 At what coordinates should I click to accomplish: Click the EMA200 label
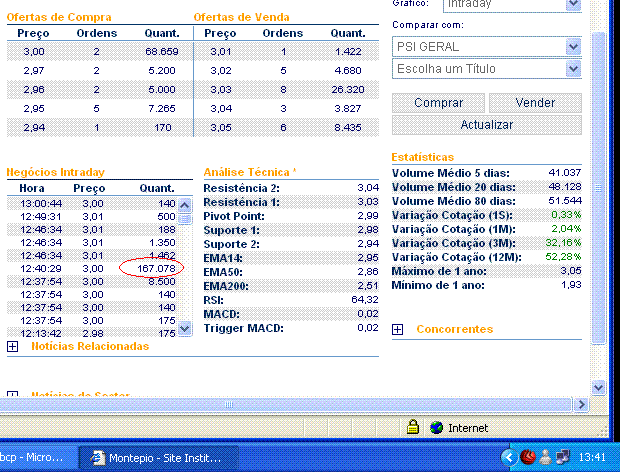(226, 286)
